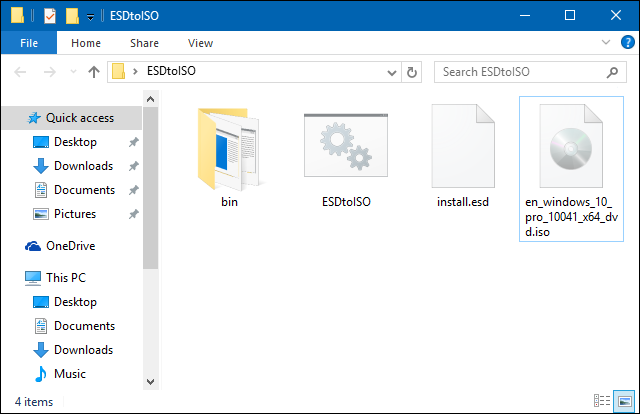Open Downloads under This PC
This screenshot has width=640, height=414.
73,350
